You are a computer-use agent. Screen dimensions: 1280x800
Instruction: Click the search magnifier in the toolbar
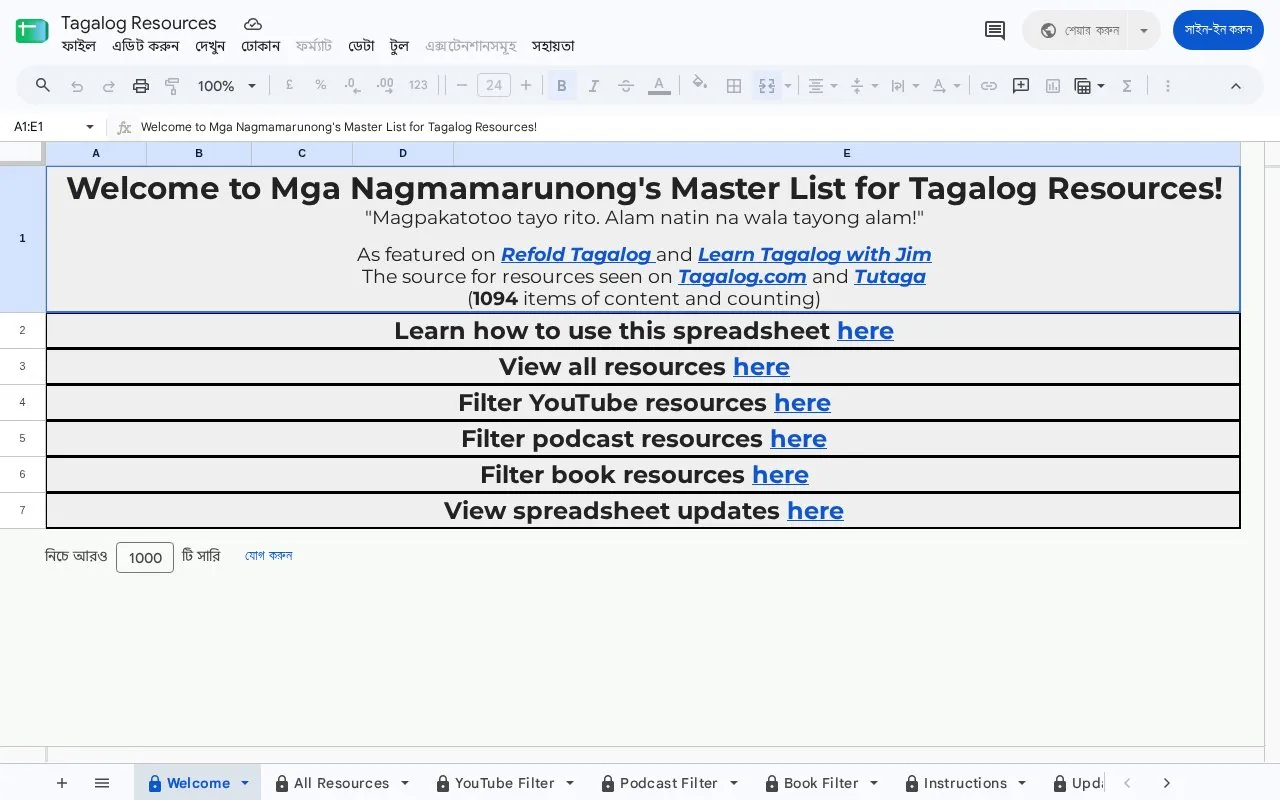[43, 86]
